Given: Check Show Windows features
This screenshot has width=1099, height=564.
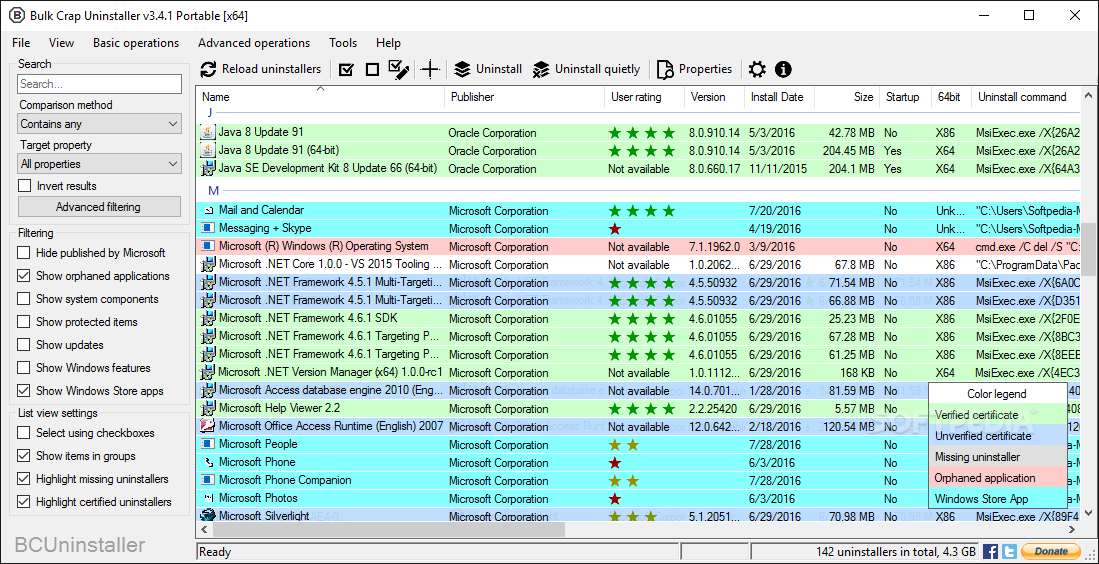Looking at the screenshot, I should [x=24, y=368].
